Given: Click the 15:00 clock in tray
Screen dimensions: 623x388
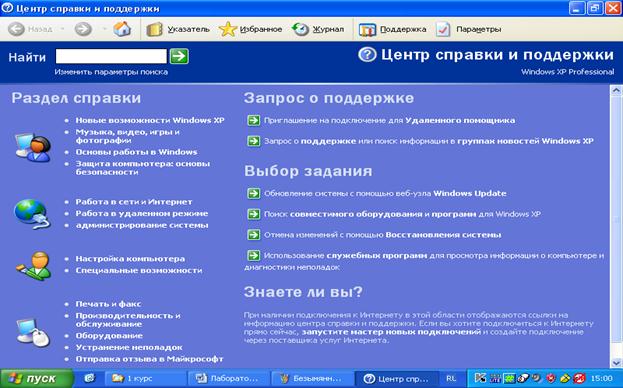Looking at the screenshot, I should [x=602, y=378].
